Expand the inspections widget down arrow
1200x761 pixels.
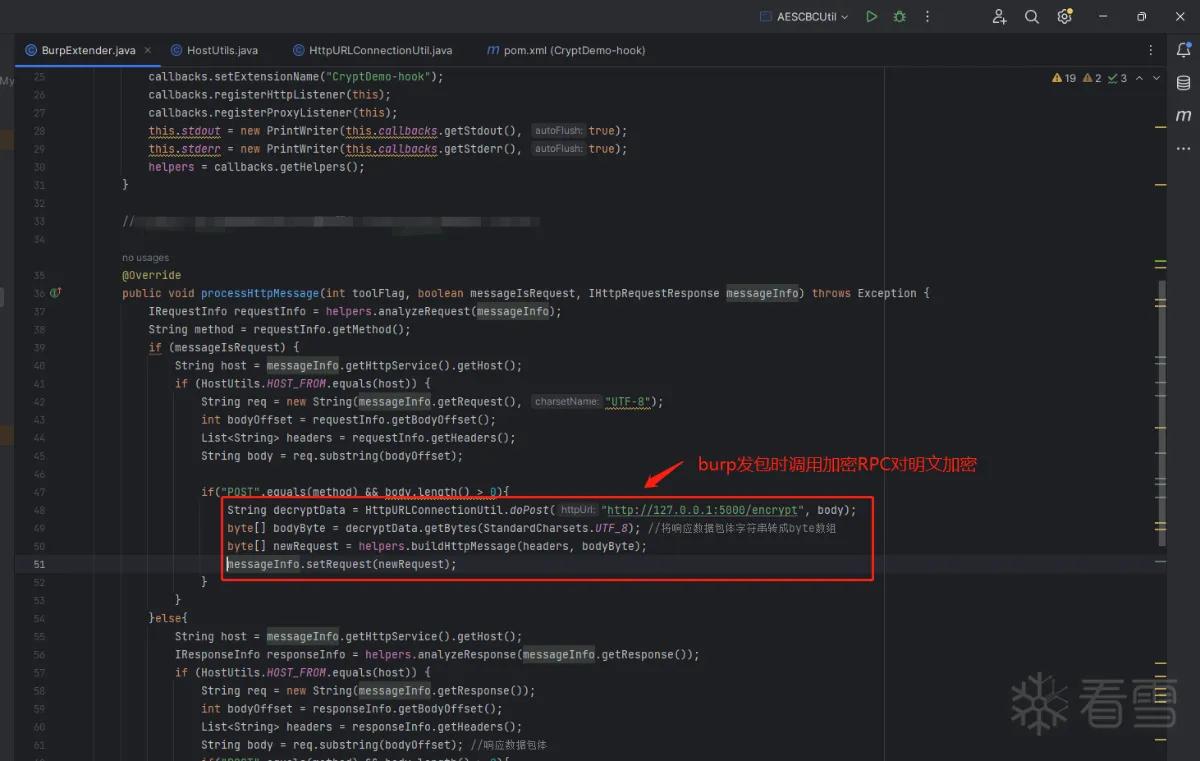point(1158,78)
